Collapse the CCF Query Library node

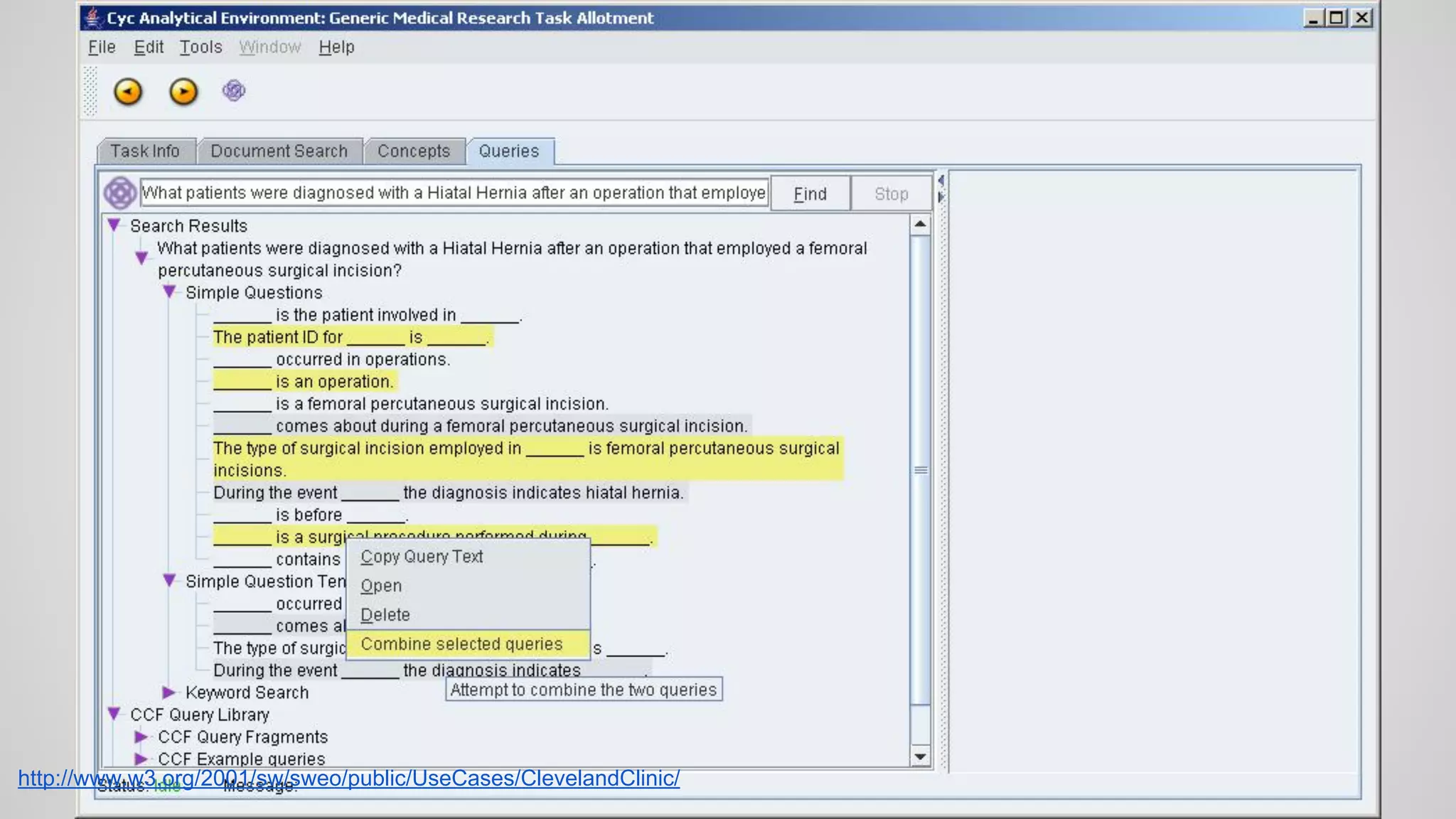(x=114, y=714)
